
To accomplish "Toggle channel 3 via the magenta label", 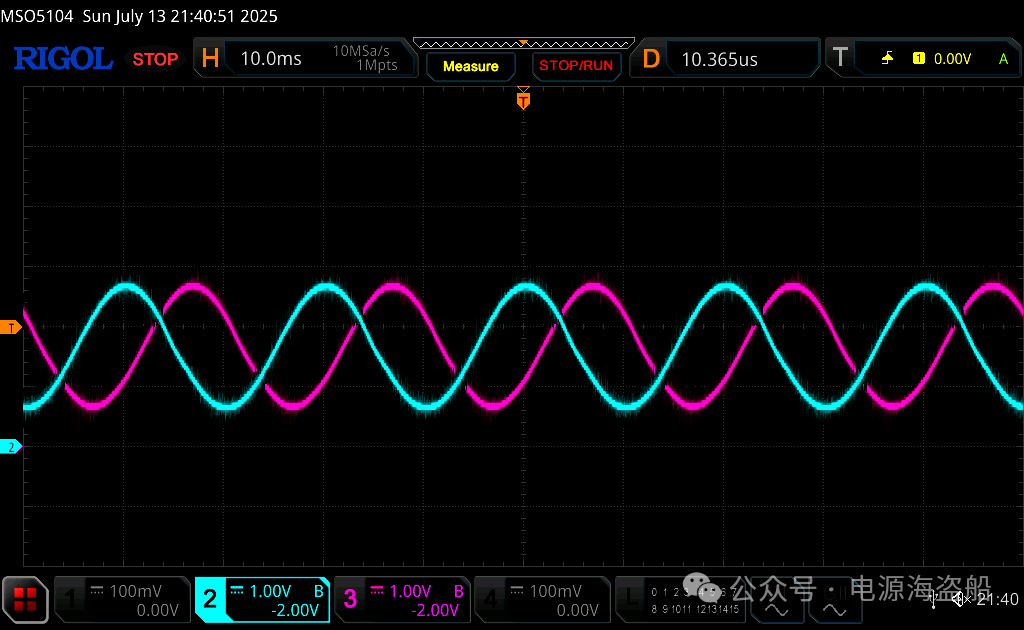I will [350, 599].
